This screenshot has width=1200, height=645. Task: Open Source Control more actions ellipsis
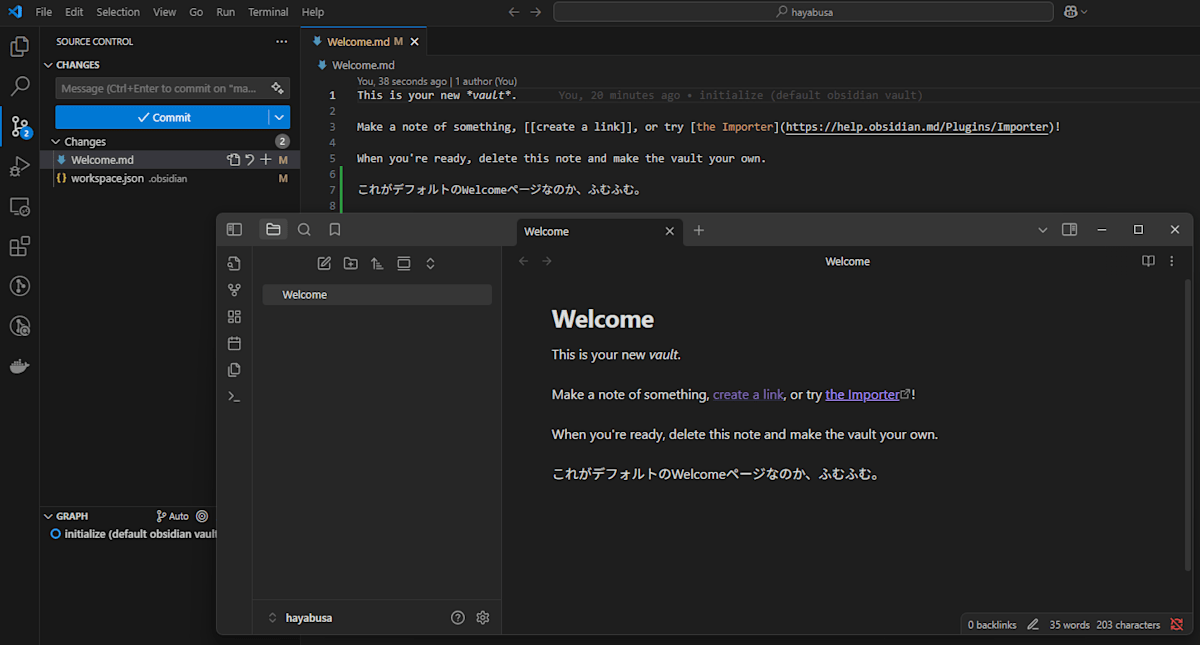click(281, 41)
